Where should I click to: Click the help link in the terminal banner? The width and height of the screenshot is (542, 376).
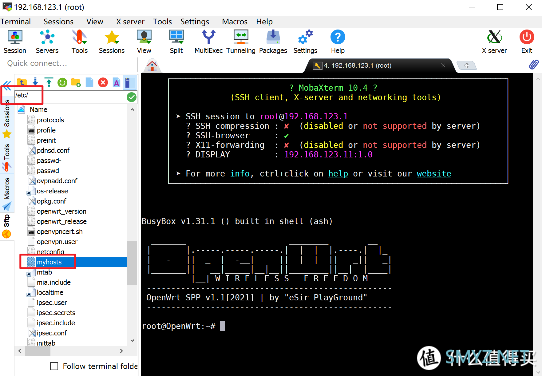[x=338, y=173]
